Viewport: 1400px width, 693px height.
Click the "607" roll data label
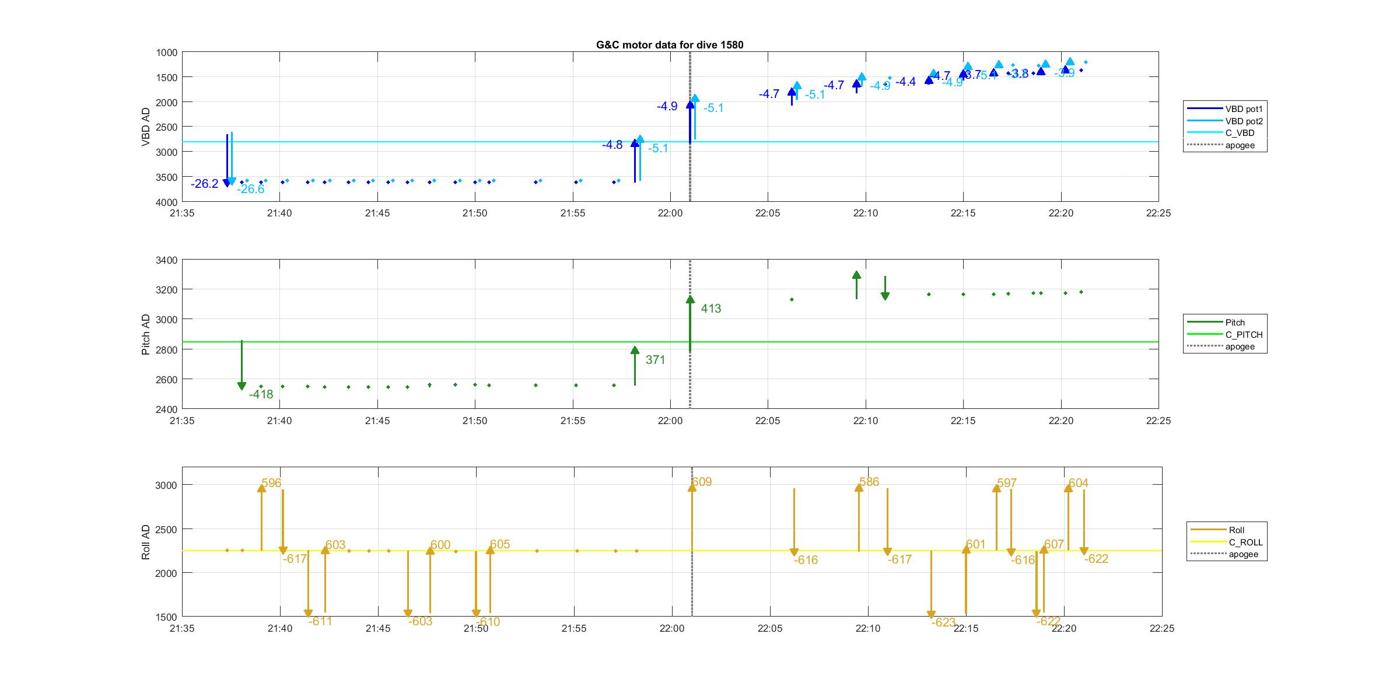(1054, 545)
